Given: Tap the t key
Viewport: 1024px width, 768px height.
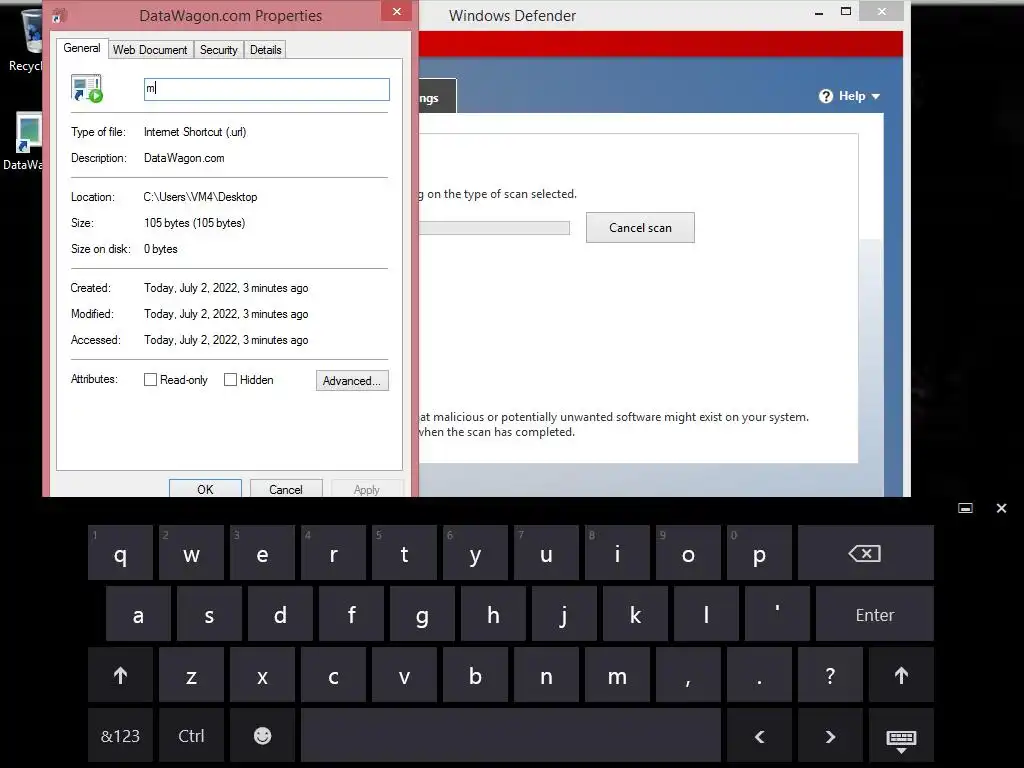Looking at the screenshot, I should (404, 553).
